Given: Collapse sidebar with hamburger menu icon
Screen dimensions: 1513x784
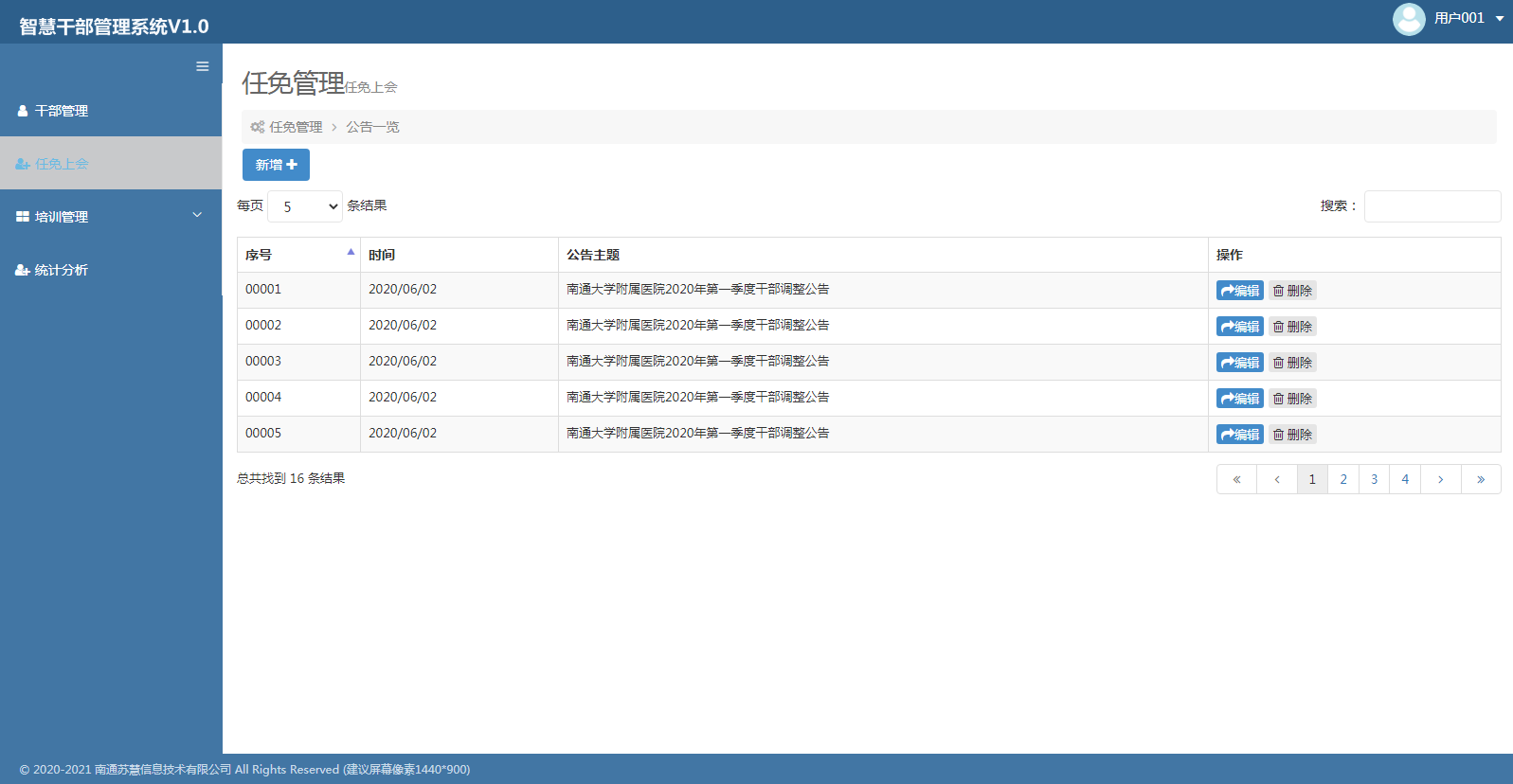Looking at the screenshot, I should pos(202,66).
